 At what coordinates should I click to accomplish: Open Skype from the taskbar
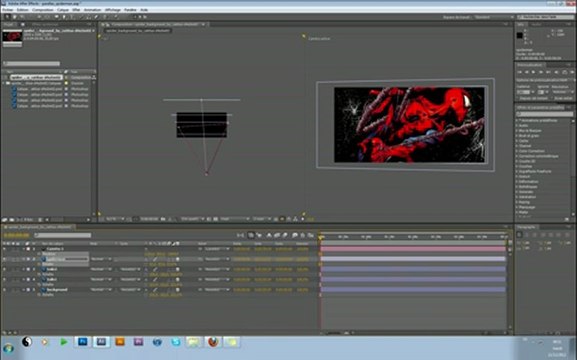tap(176, 342)
